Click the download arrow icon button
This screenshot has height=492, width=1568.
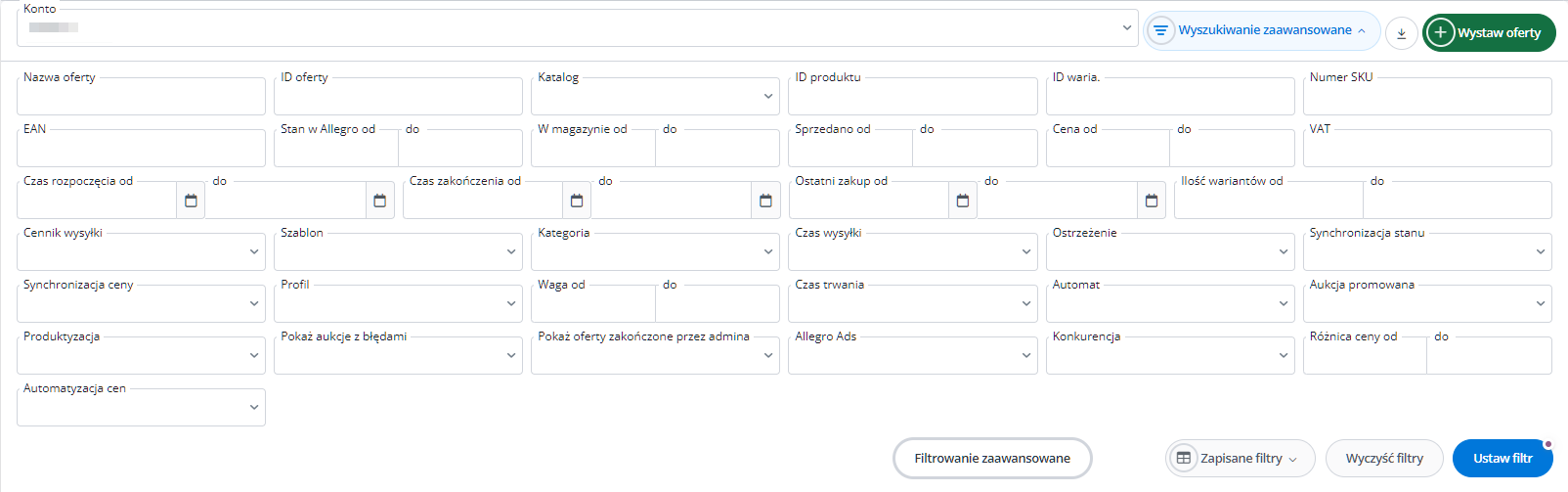tap(1401, 32)
